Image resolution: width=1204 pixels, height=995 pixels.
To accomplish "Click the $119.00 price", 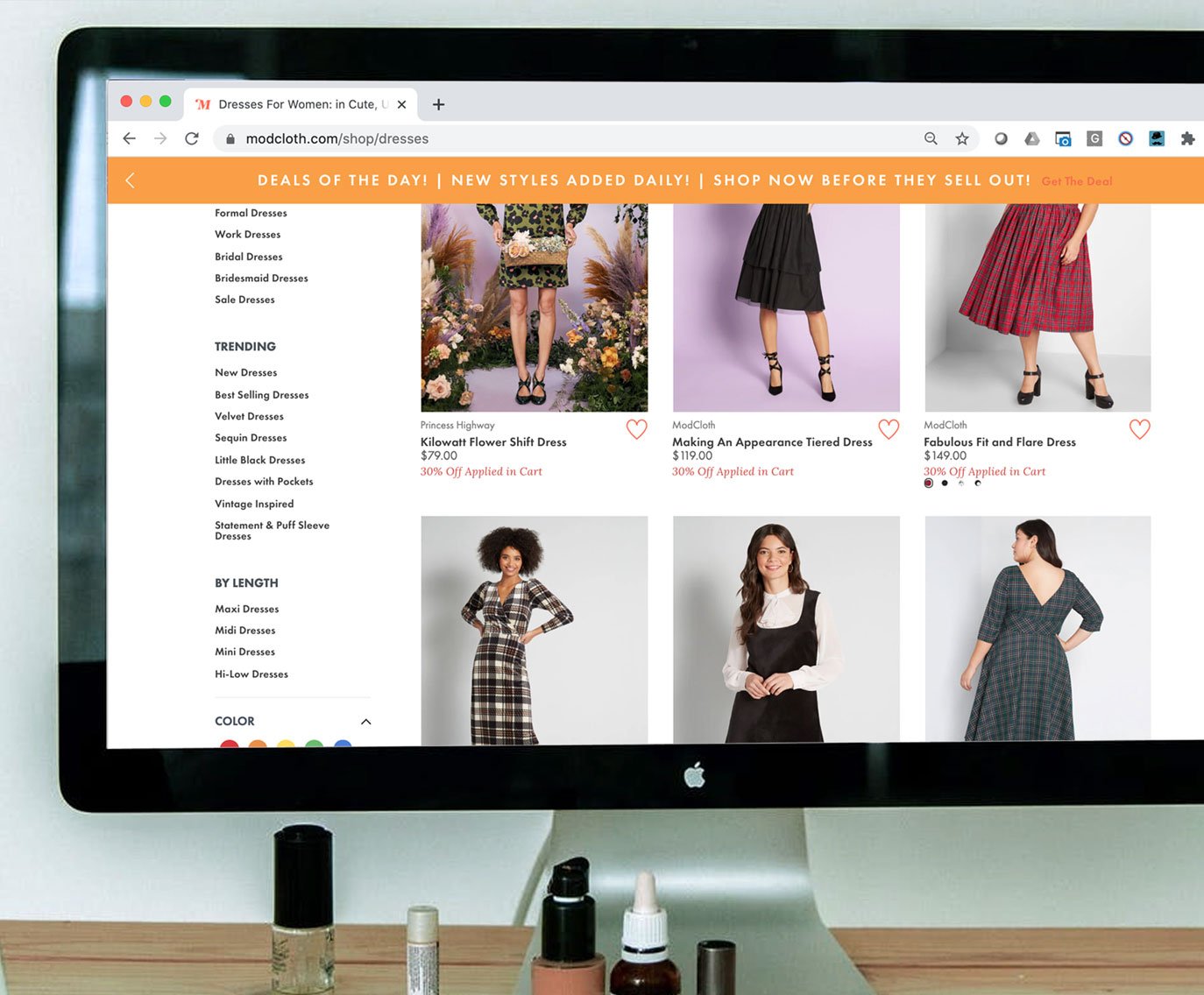I will click(692, 456).
